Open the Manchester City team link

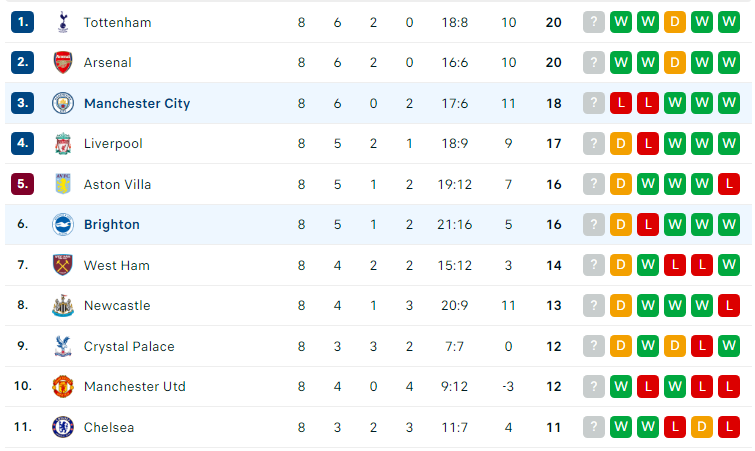[x=137, y=103]
